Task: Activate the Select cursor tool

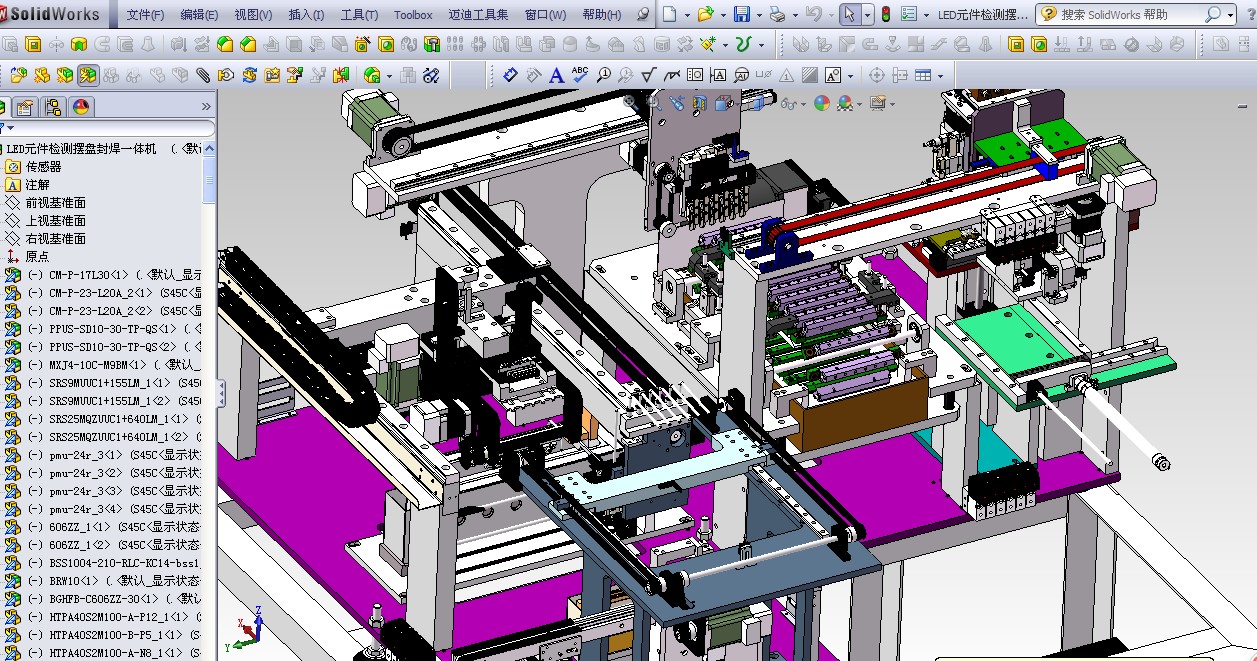Action: (849, 14)
